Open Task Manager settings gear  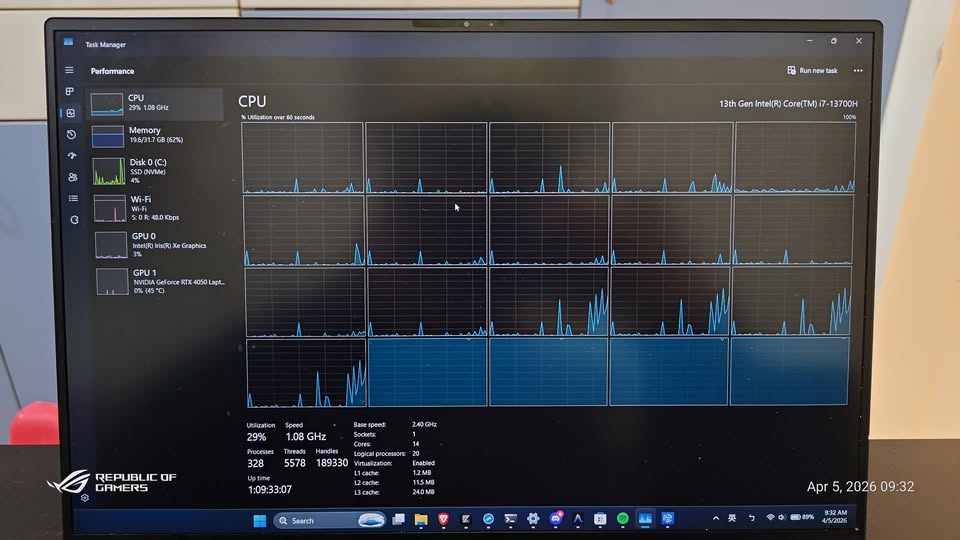pos(84,498)
